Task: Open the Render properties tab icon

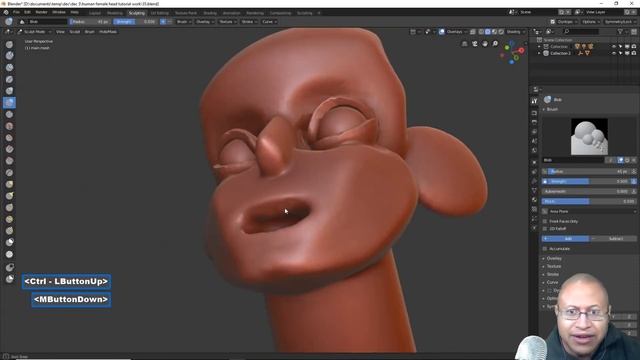Action: tap(535, 113)
